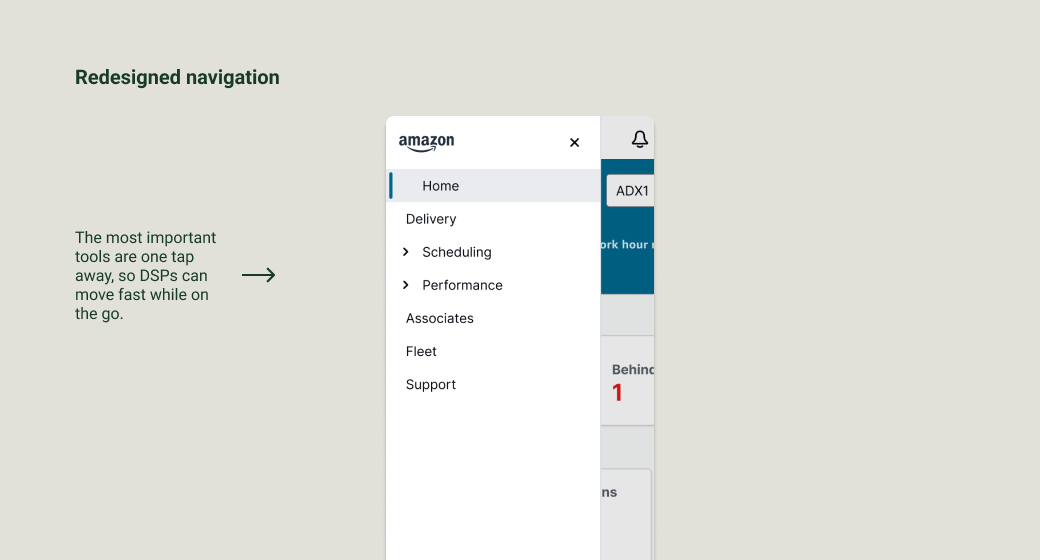
Task: Expand the Performance chevron arrow
Action: [406, 285]
